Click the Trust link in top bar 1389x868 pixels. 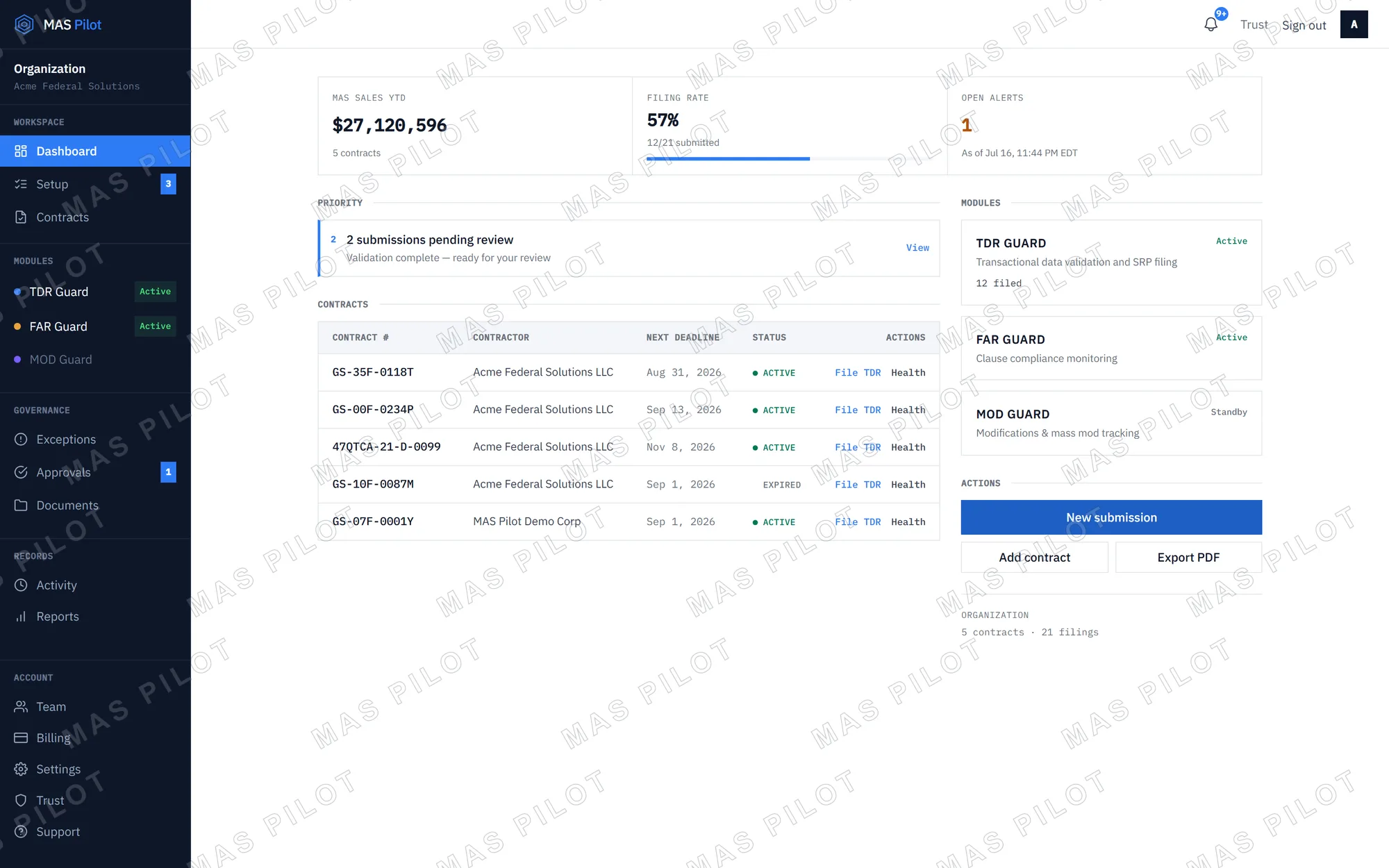tap(1254, 25)
